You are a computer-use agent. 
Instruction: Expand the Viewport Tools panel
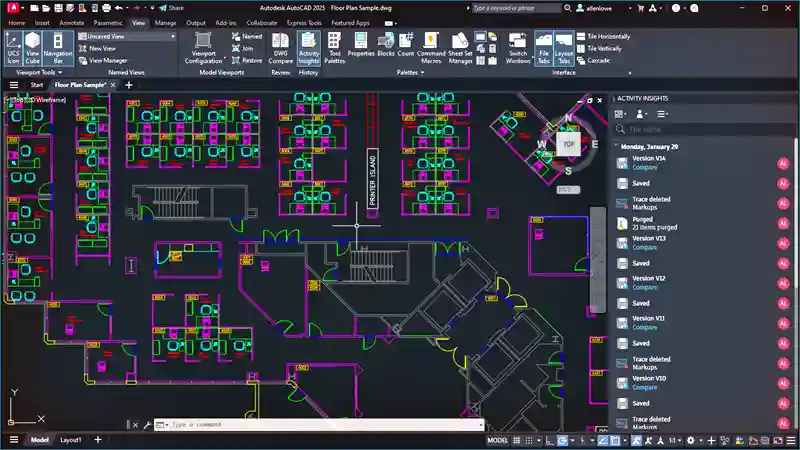click(x=39, y=72)
